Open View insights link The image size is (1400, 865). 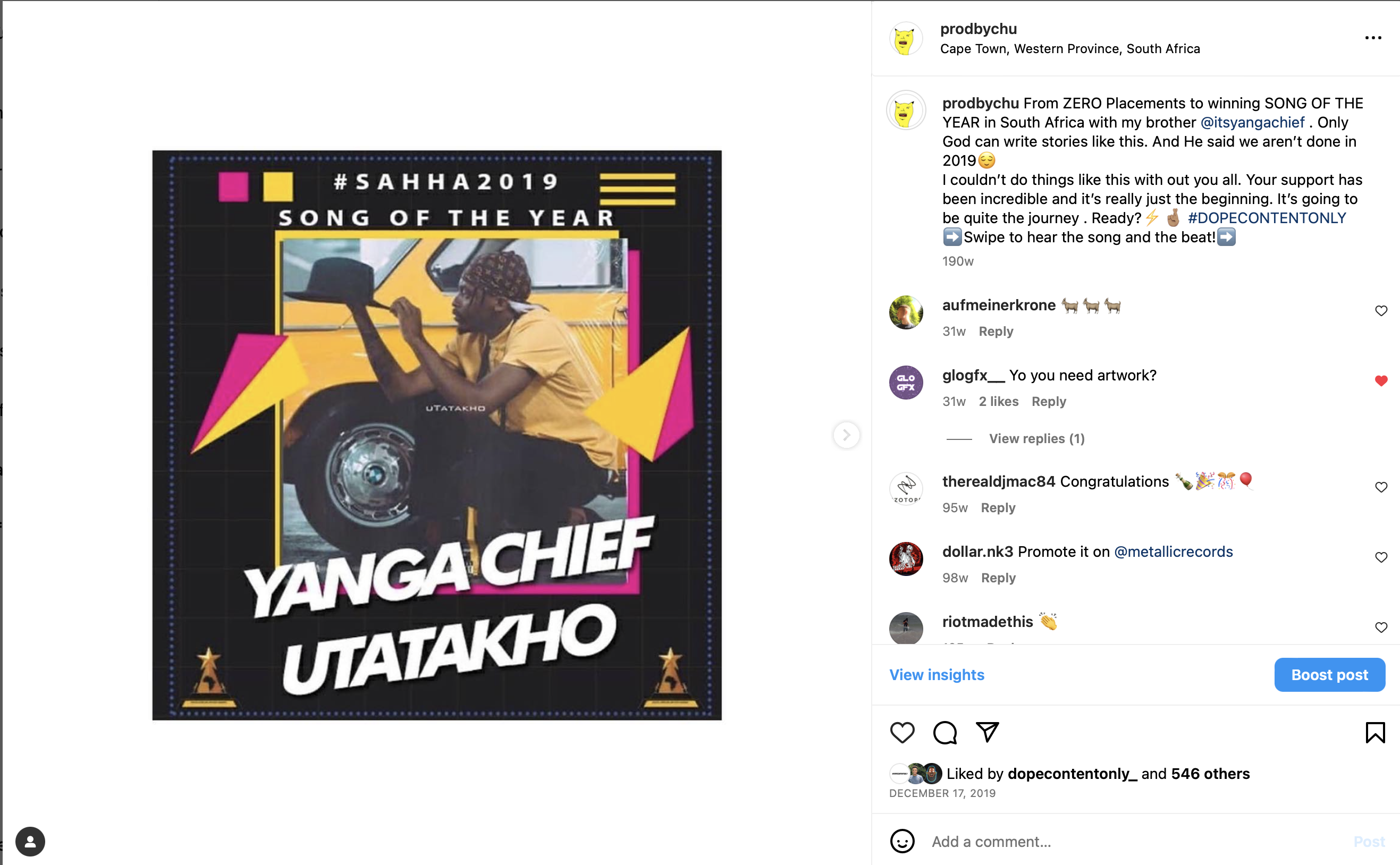[937, 674]
